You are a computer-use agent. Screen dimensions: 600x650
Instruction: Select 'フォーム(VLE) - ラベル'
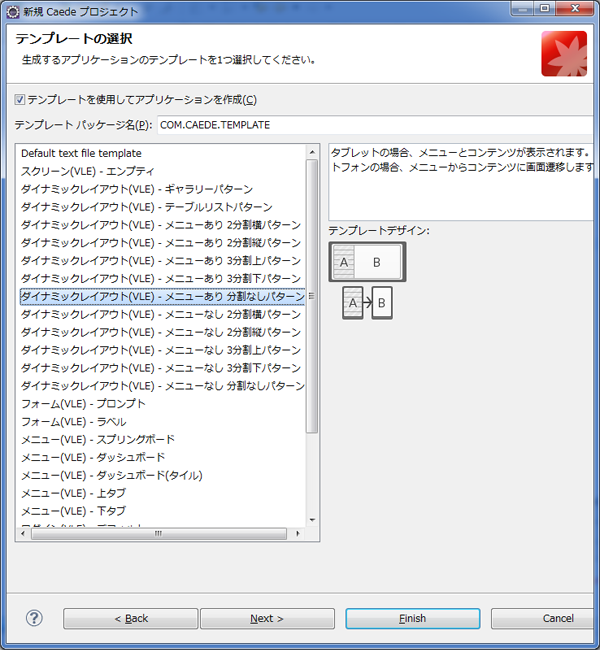click(x=163, y=422)
